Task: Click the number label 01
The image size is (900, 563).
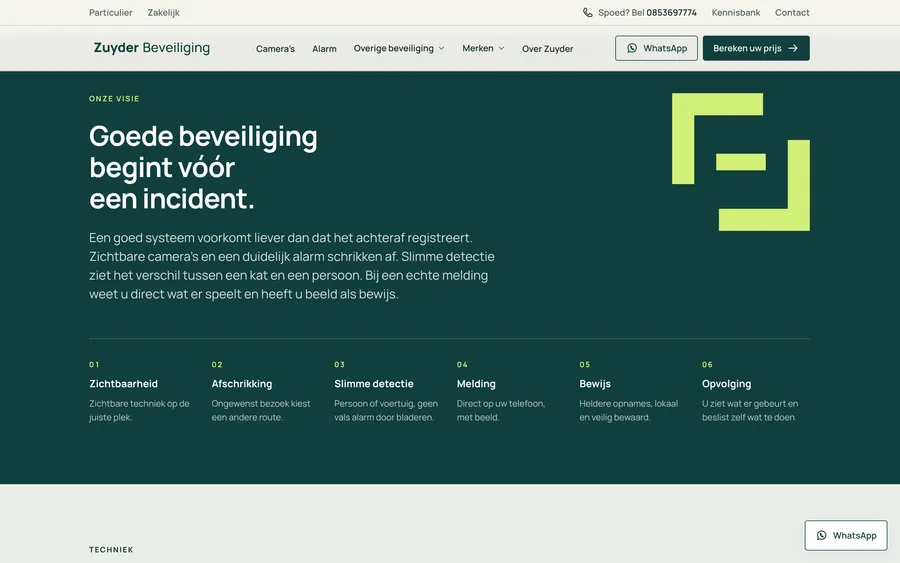Action: pyautogui.click(x=94, y=364)
